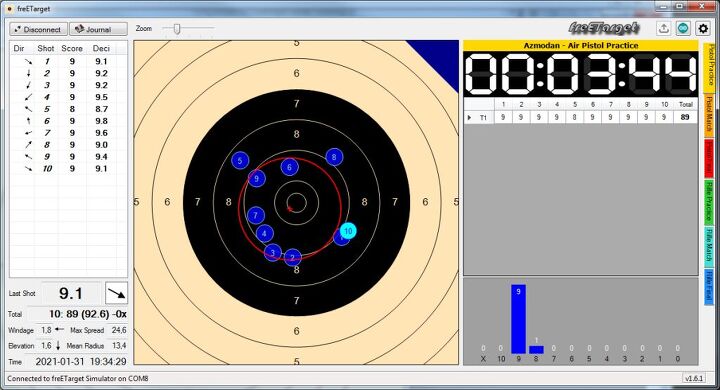720x390 pixels.
Task: Click the Mean Radius value 13,4
Action: 119,345
